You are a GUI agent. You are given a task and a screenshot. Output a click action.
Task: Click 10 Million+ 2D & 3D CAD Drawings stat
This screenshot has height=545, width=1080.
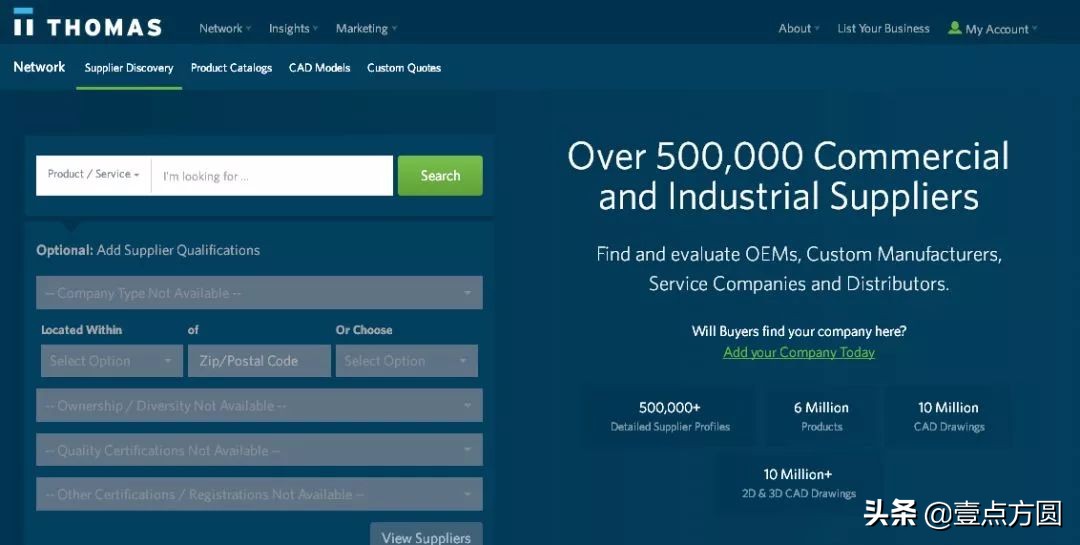point(798,483)
